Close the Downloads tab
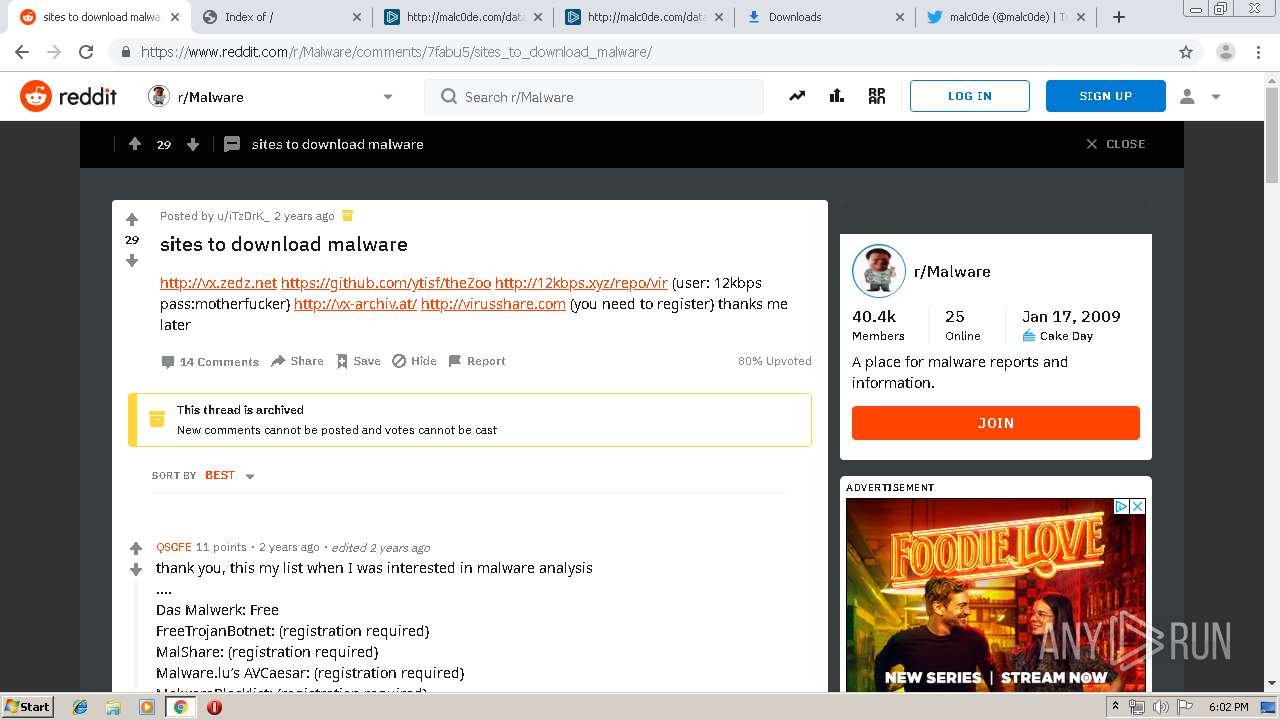This screenshot has width=1280, height=720. point(900,17)
